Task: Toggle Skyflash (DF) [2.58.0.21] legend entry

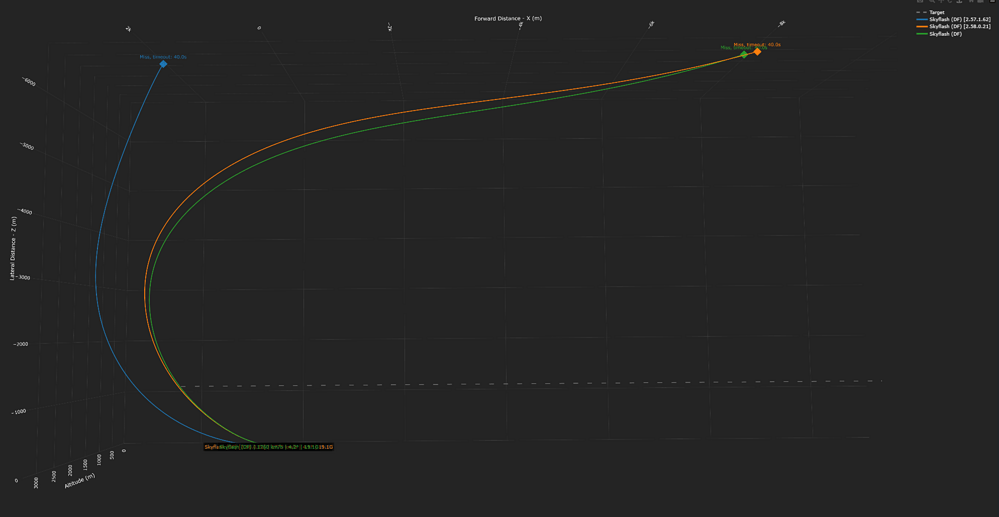Action: pos(952,27)
